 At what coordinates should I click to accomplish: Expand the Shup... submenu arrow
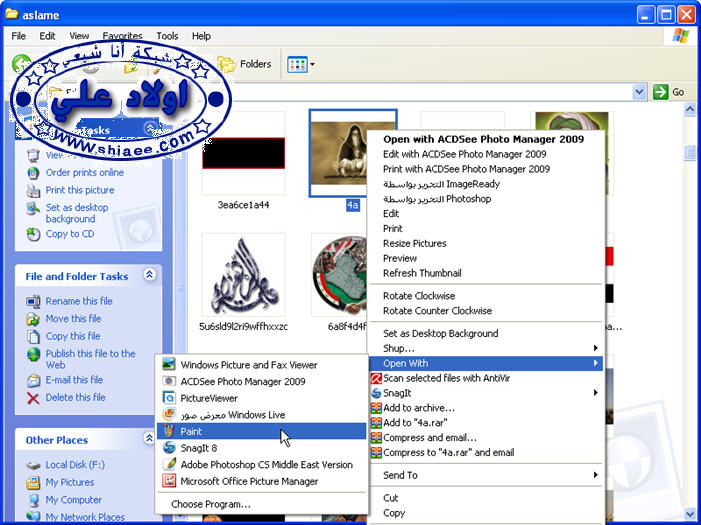[x=595, y=348]
